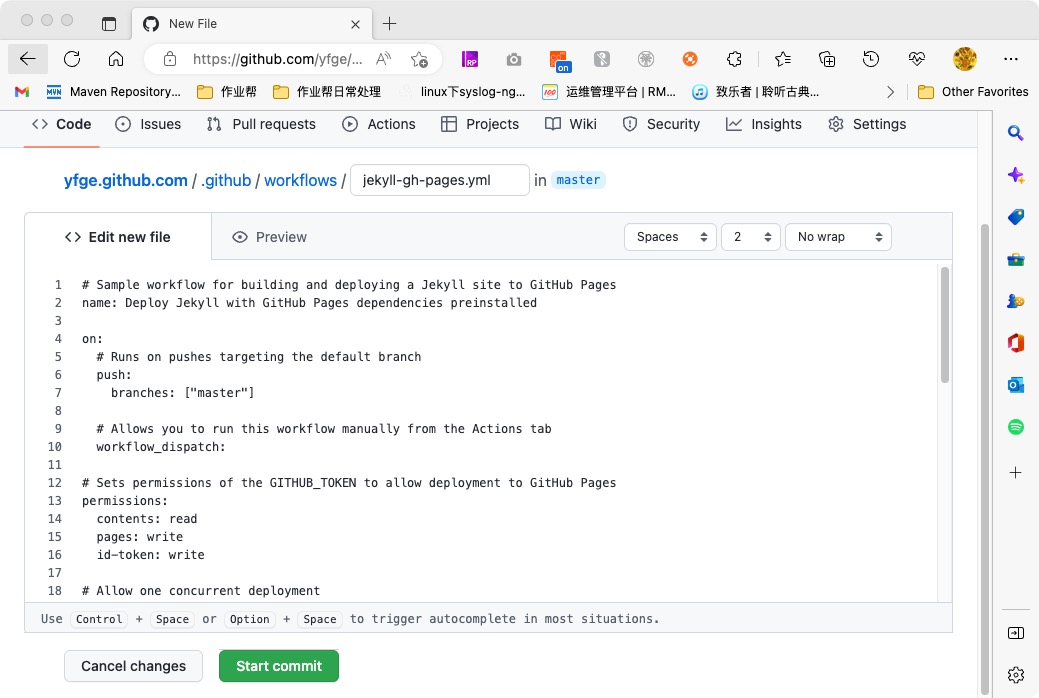The image size is (1039, 698).
Task: Open the browser History icon
Action: [x=871, y=59]
